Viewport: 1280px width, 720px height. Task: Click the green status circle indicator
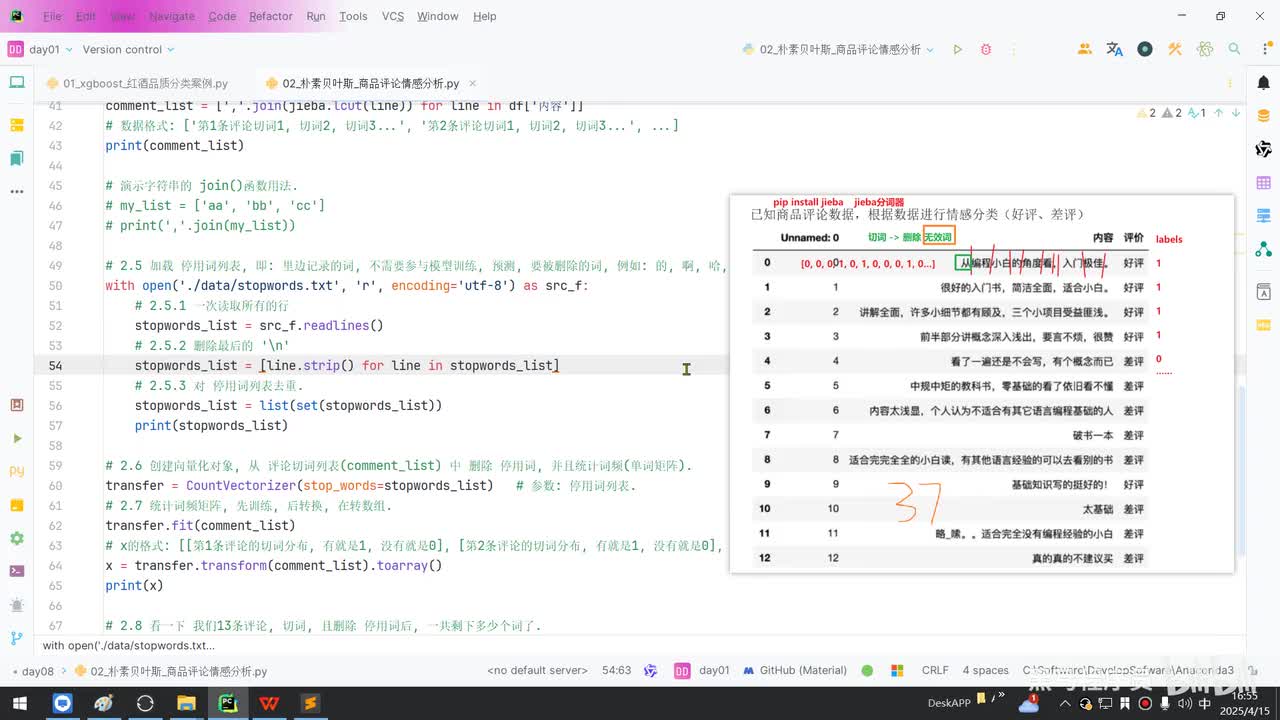click(x=867, y=670)
